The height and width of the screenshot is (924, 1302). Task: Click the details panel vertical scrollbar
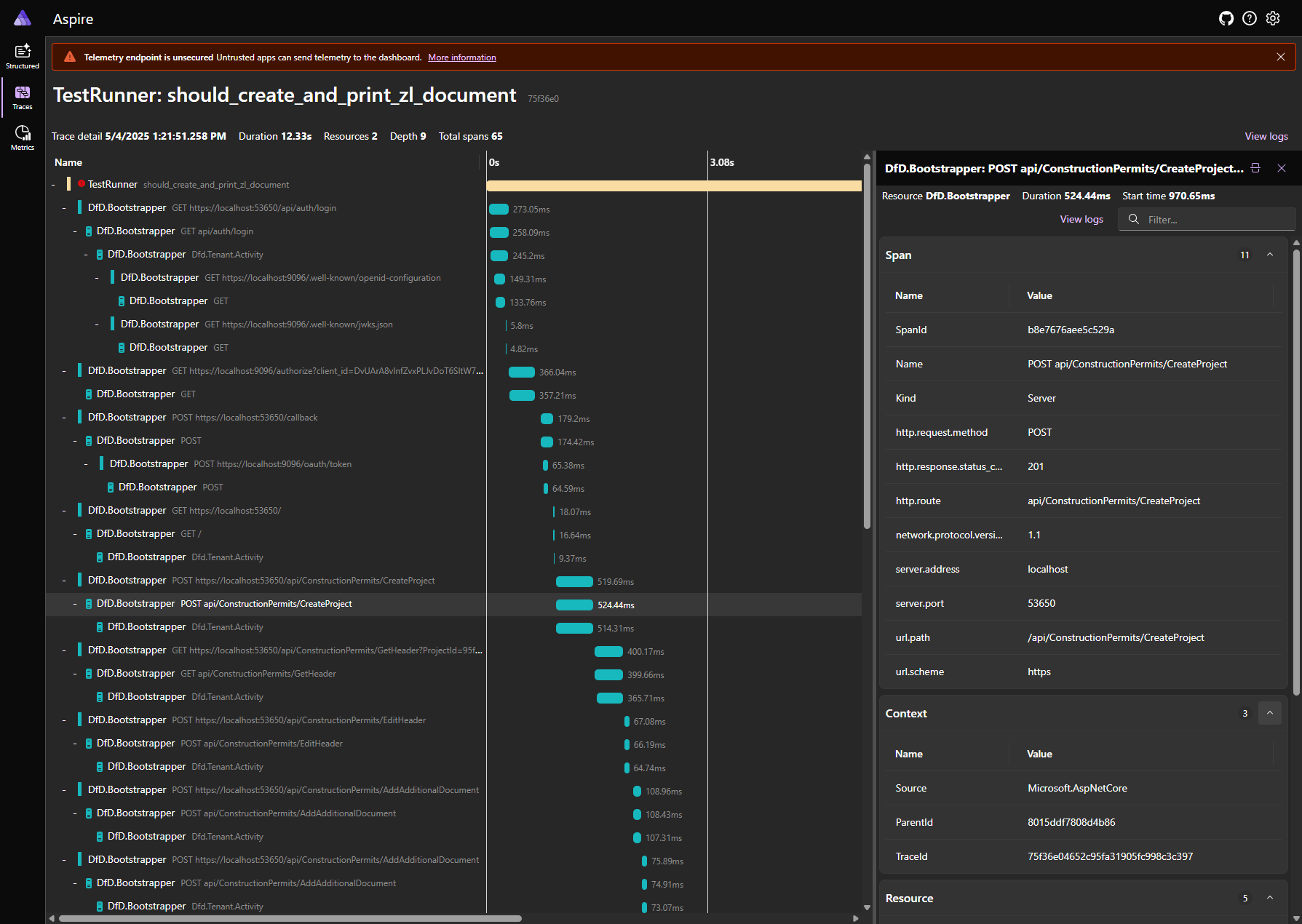(1296, 471)
